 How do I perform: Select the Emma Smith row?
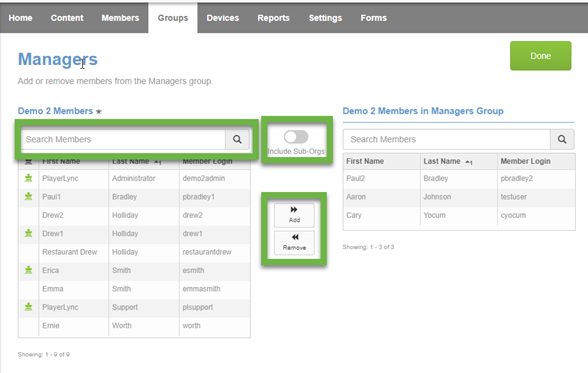[134, 289]
